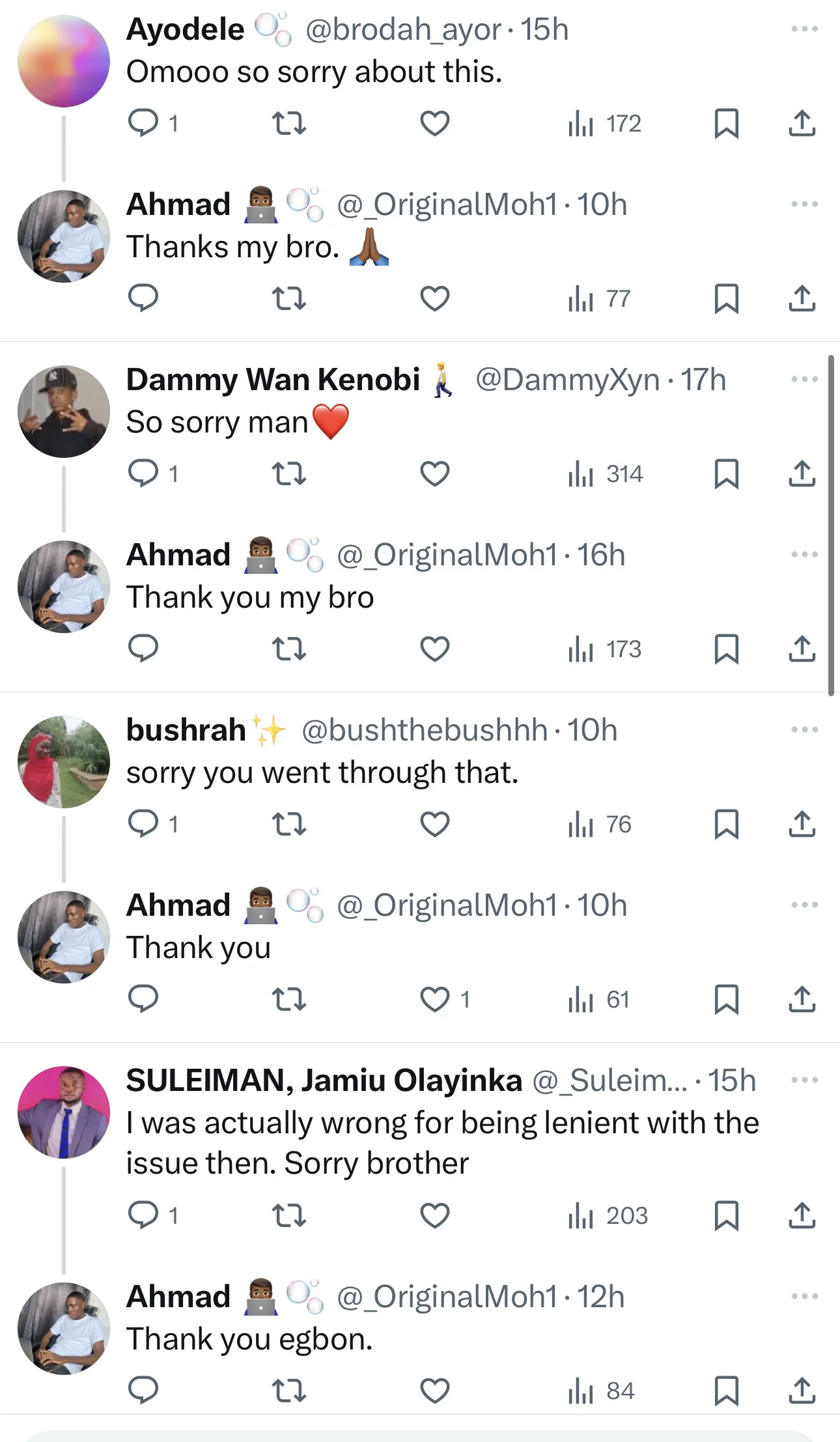
Task: Unlike Ahmad's 'Thank you' reply with 1 like
Action: point(435,999)
